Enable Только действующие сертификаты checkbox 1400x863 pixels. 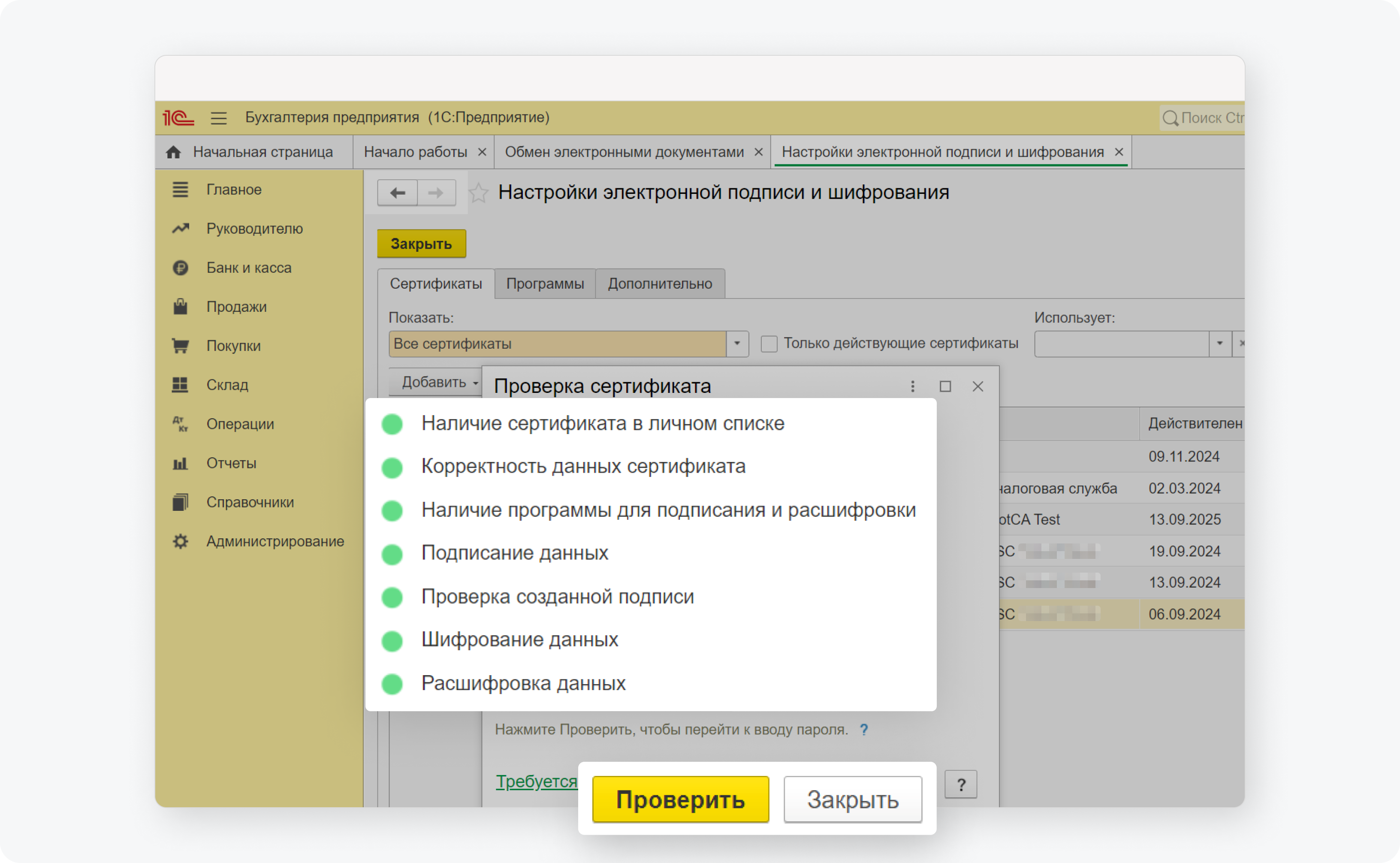pos(769,344)
